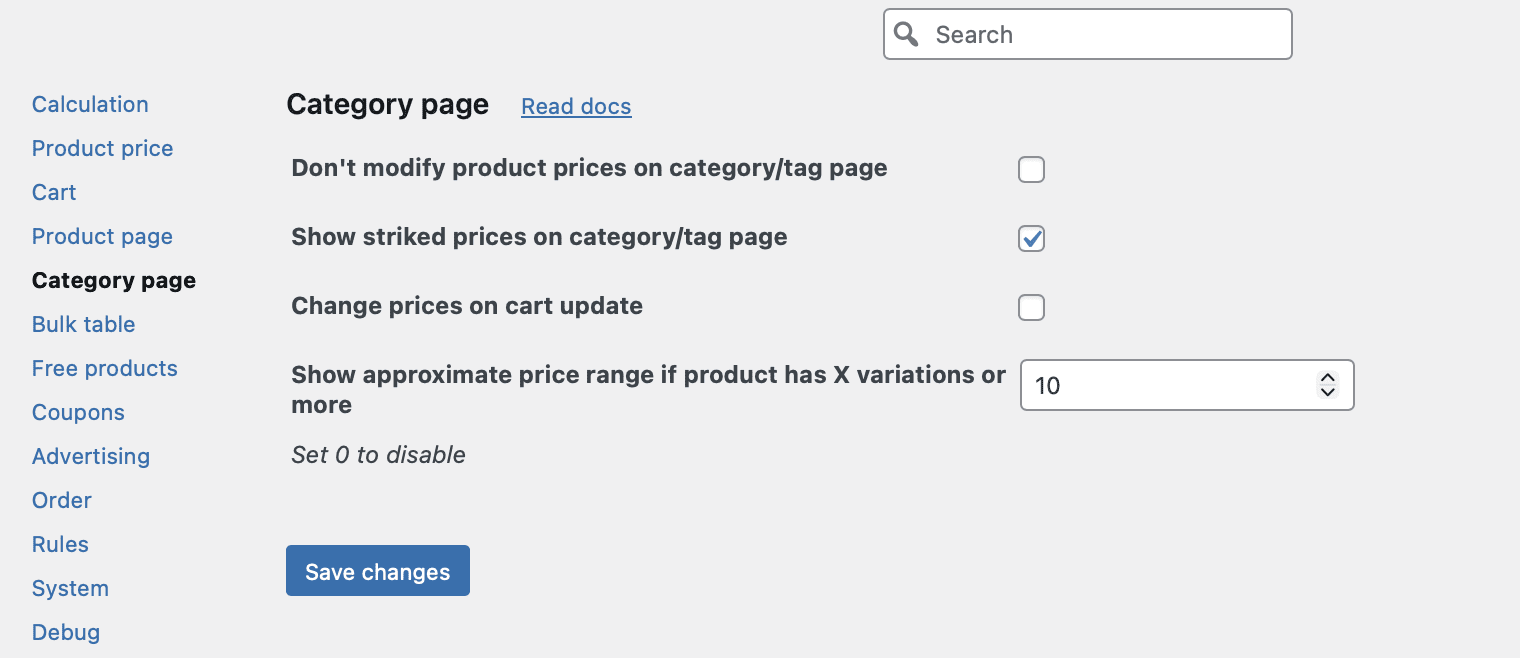Enable Change prices on cart update

tap(1031, 307)
